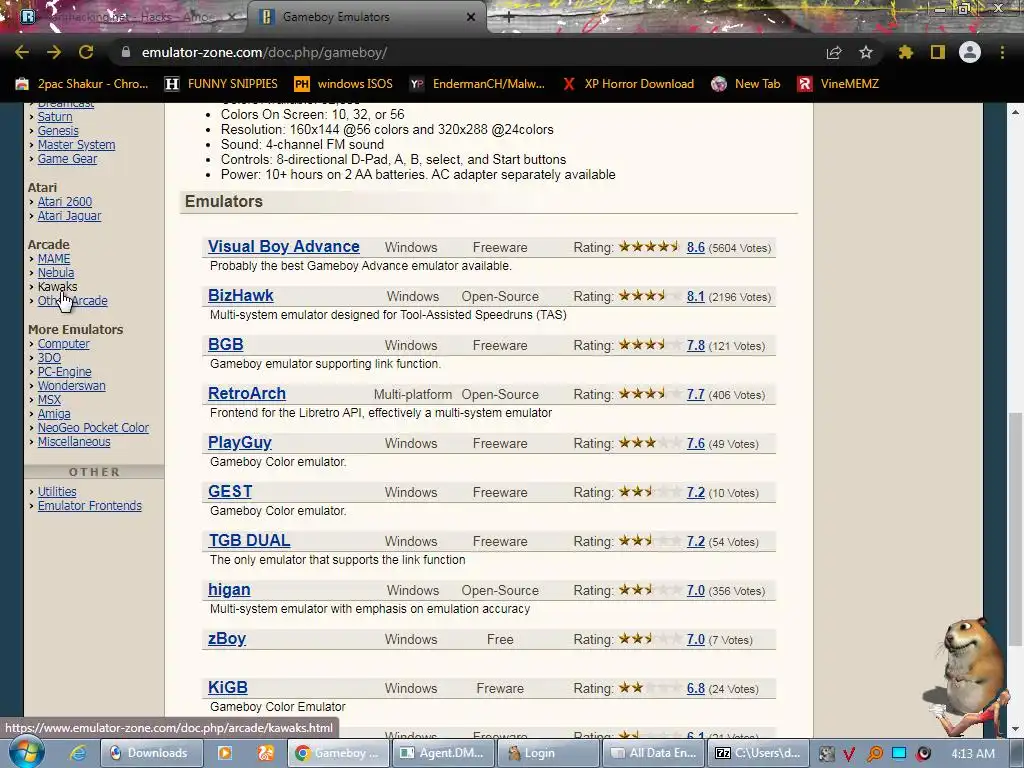Viewport: 1024px width, 768px height.
Task: Open the Visual Boy Advance emulator page
Action: pyautogui.click(x=283, y=247)
